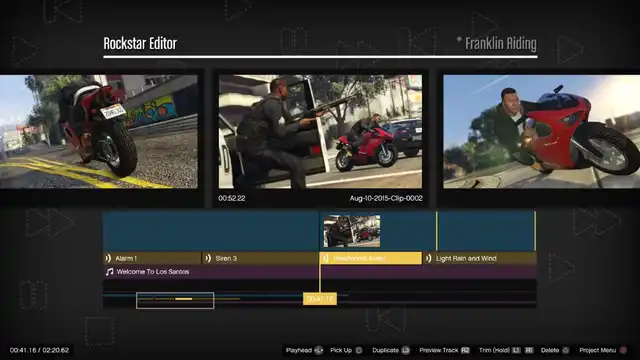
Task: Select the Siren 3 ambient track clip
Action: (260, 258)
